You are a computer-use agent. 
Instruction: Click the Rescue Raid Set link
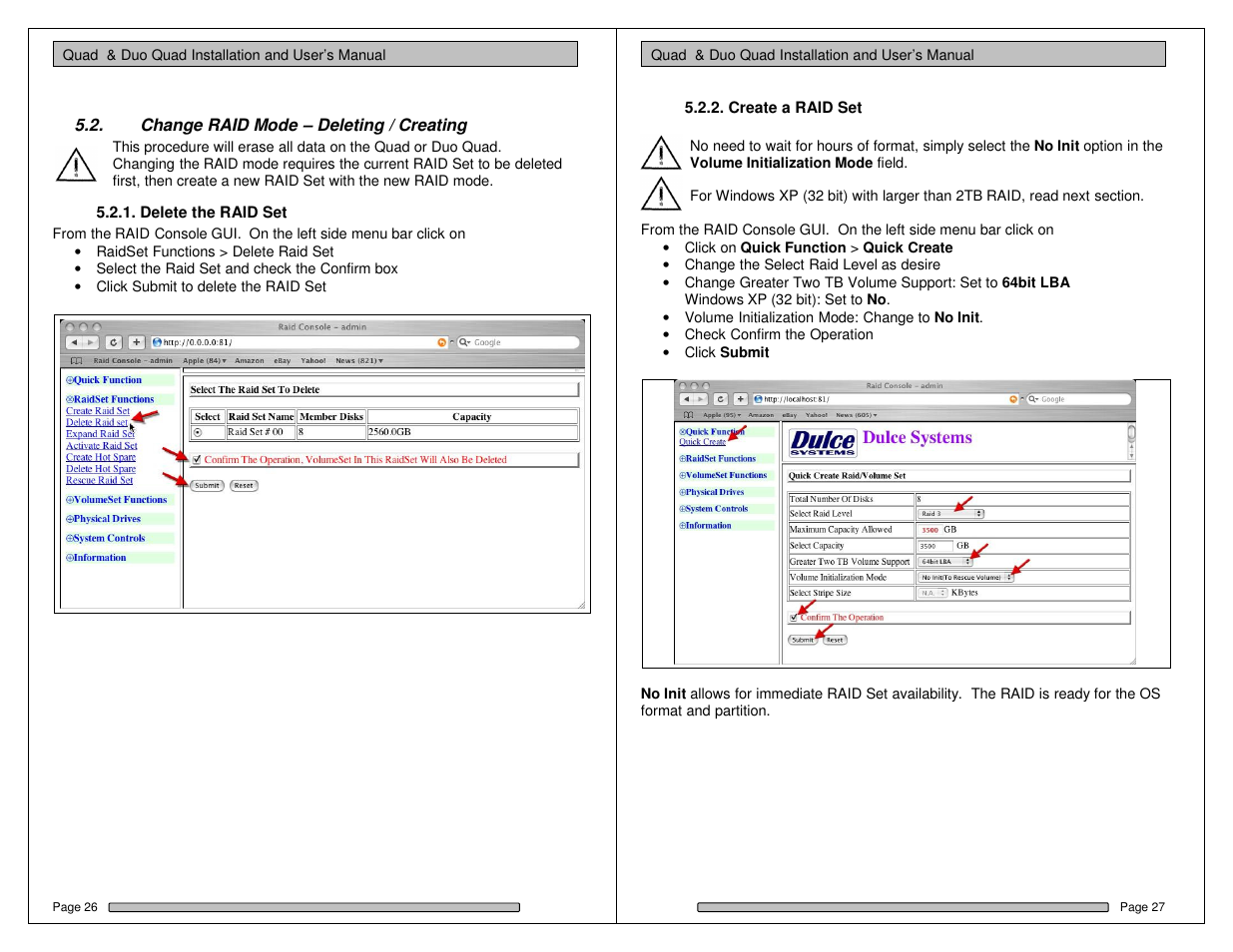(x=99, y=481)
